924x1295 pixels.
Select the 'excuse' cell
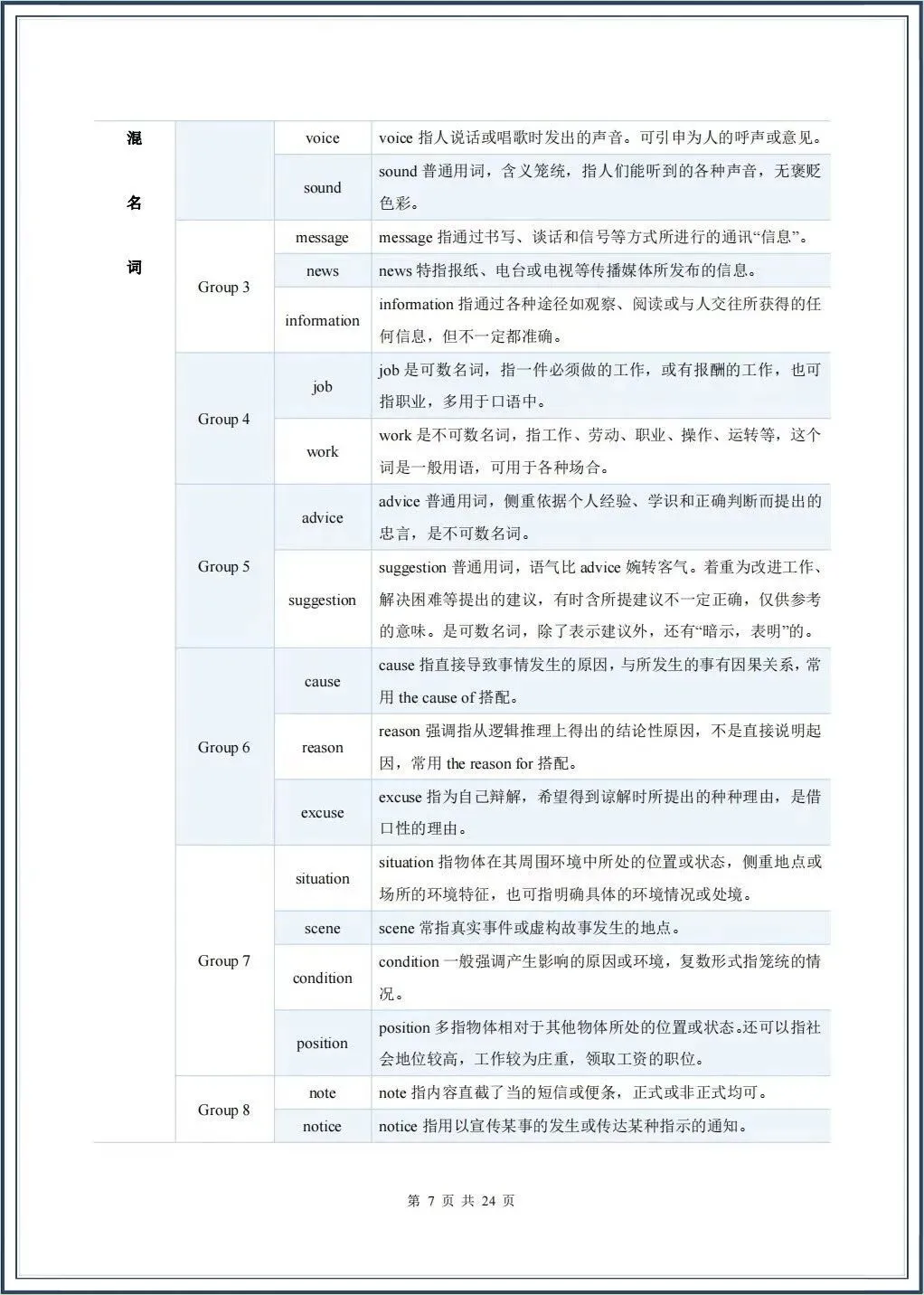tap(323, 813)
